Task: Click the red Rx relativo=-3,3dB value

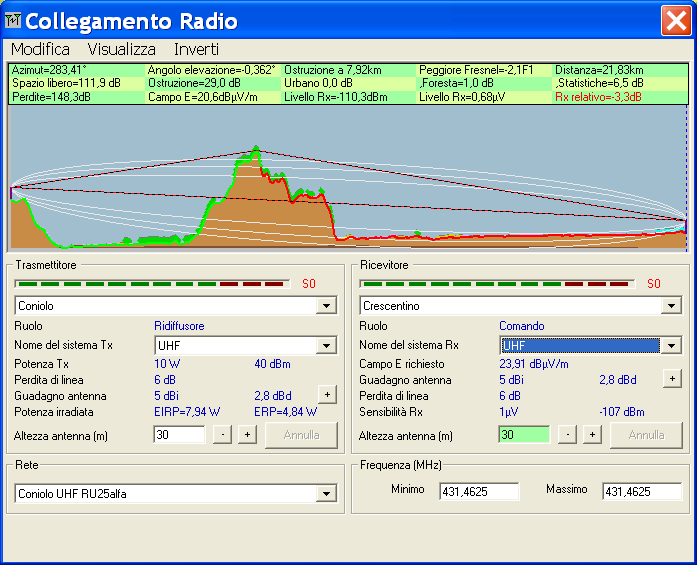Action: 598,97
